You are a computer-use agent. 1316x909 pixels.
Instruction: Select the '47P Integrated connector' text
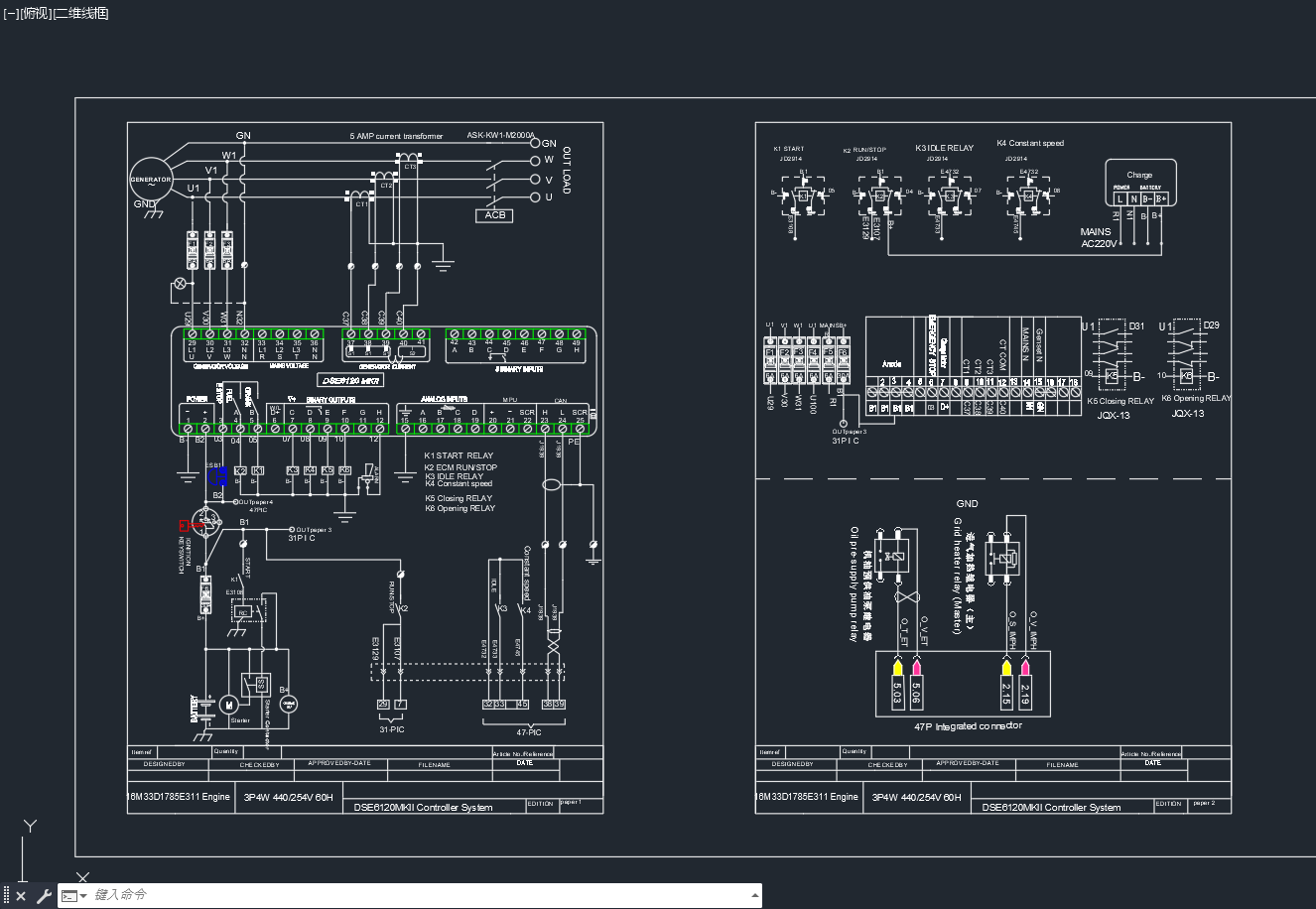coord(968,726)
